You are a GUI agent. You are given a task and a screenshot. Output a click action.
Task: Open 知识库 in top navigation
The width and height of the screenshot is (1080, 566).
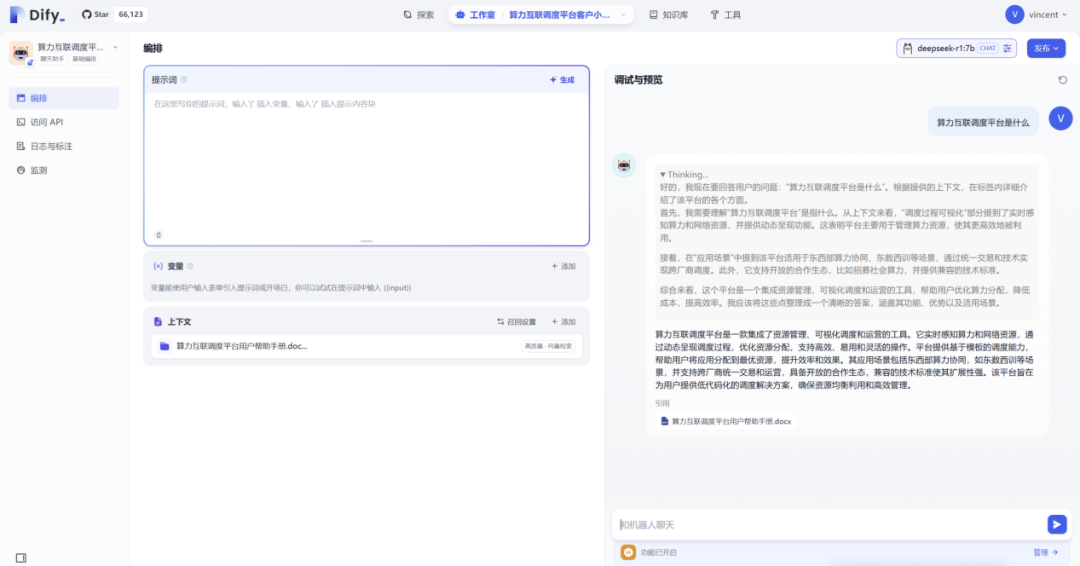(669, 14)
